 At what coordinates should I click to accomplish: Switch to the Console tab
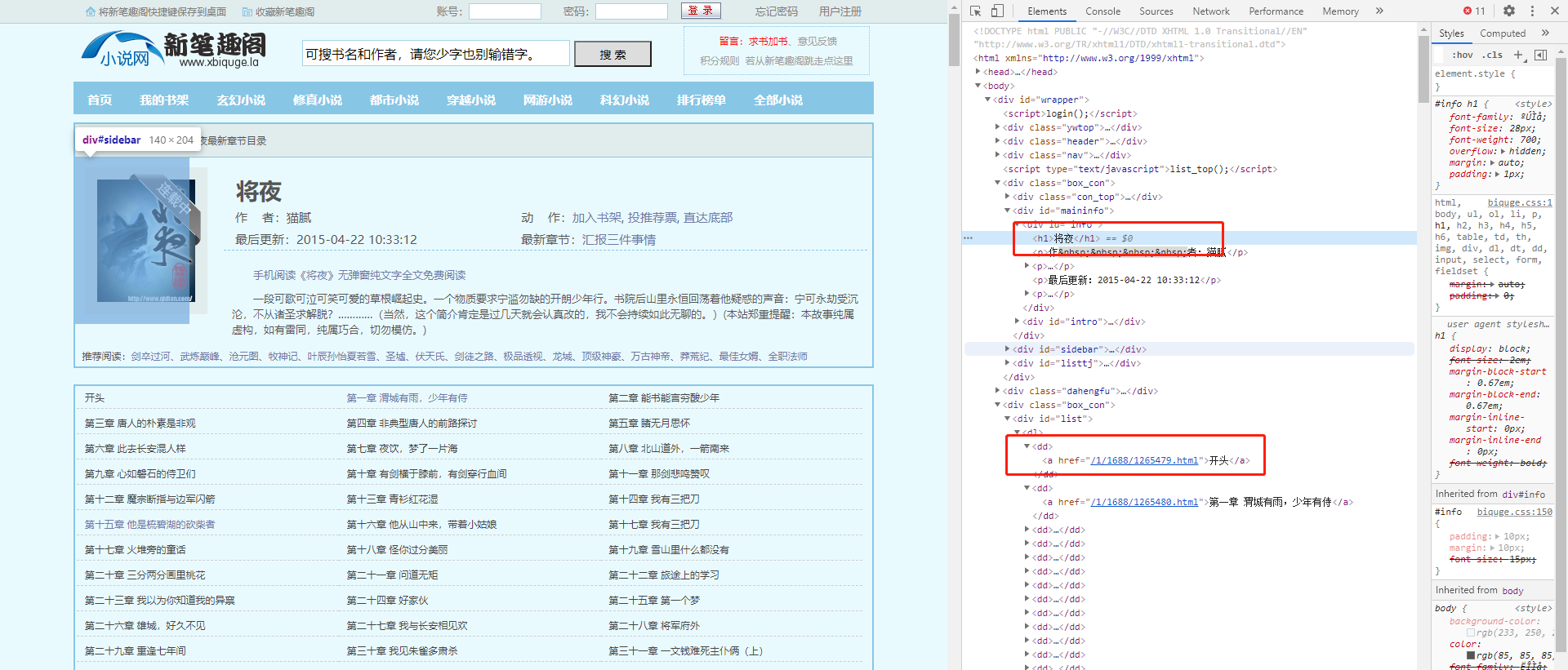[1102, 11]
